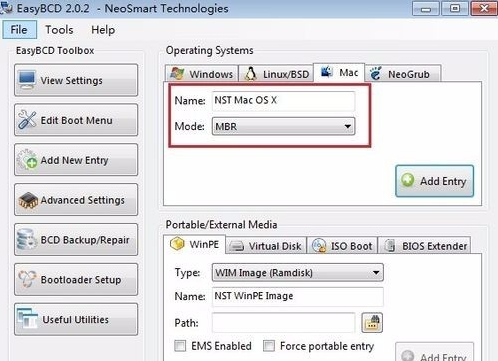Image resolution: width=498 pixels, height=361 pixels.
Task: Enable the EMS Enabled checkbox
Action: coord(180,346)
